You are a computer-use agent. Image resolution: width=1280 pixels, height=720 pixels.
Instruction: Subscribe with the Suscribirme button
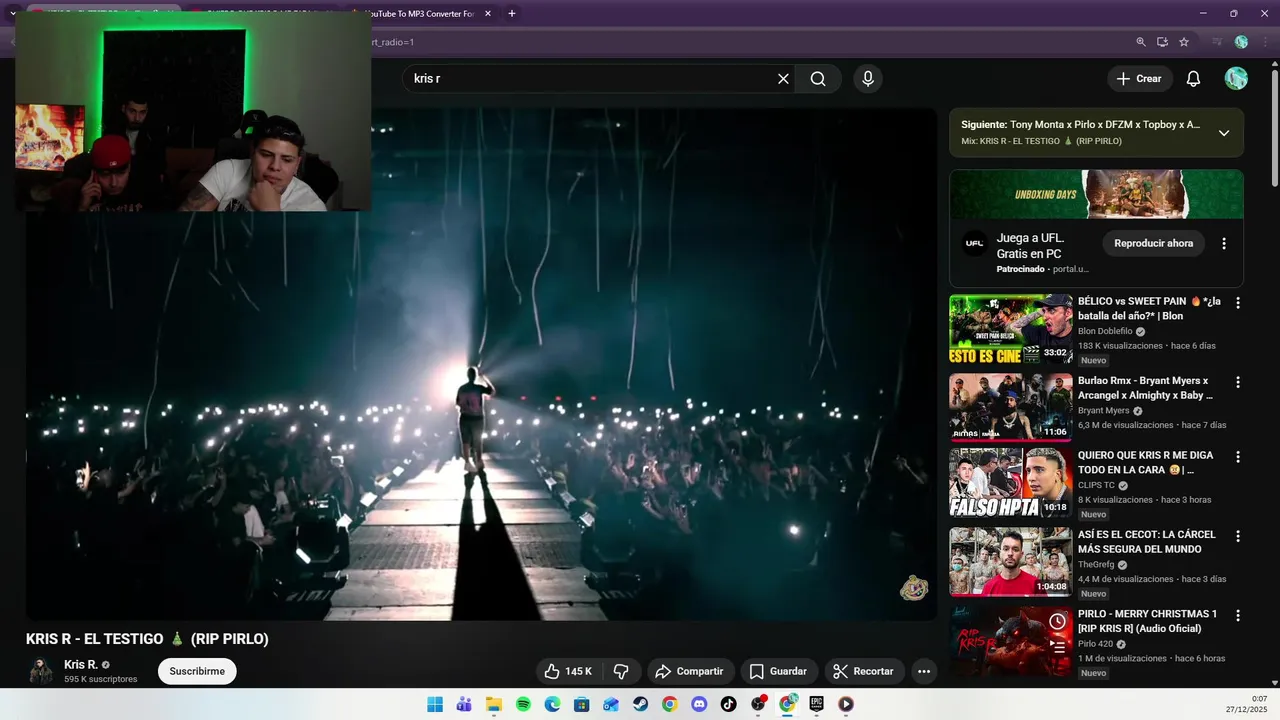pos(197,671)
